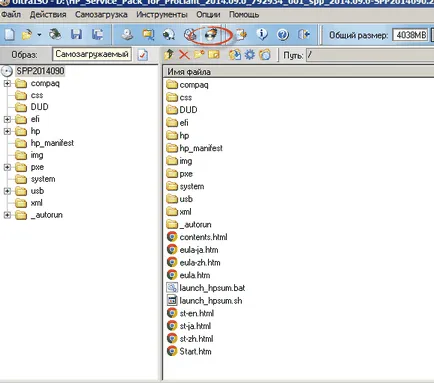Select the system folder in the tree
This screenshot has height=383, width=434.
tap(43, 179)
